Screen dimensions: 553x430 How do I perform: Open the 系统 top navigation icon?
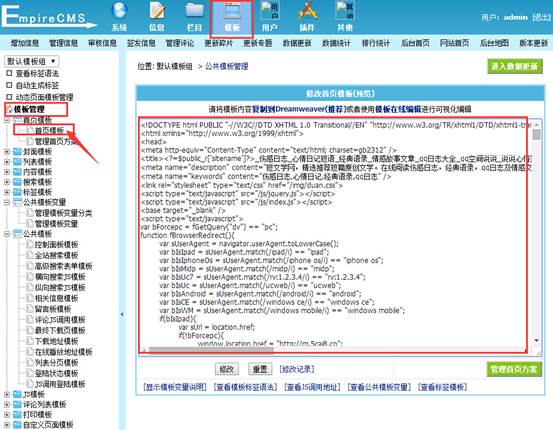(x=119, y=16)
